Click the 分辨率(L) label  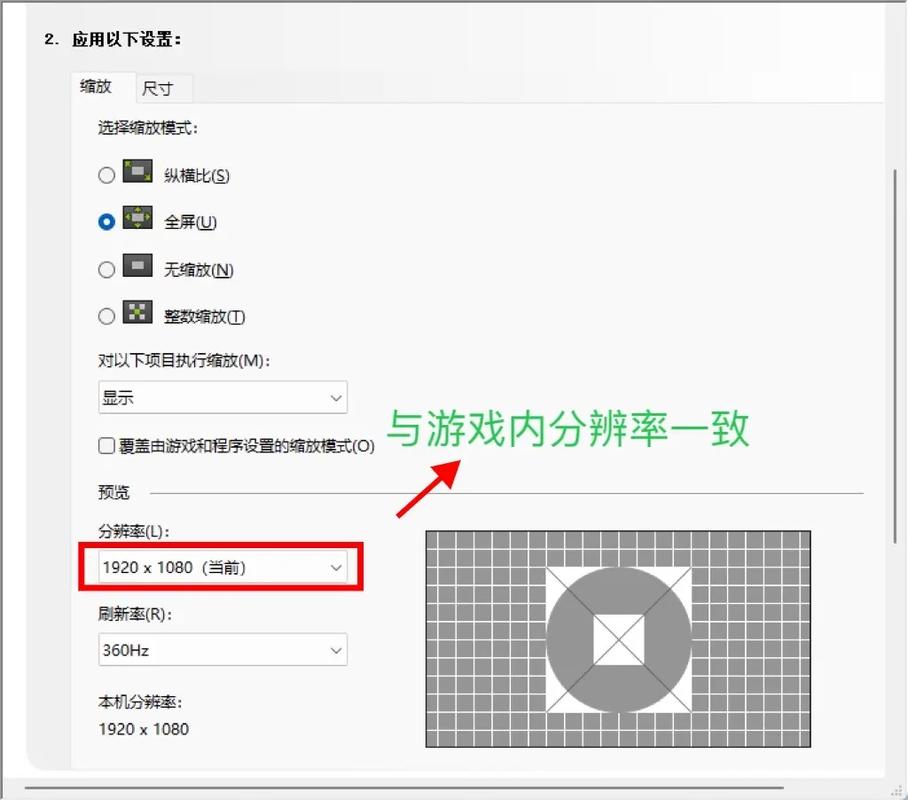tap(133, 531)
